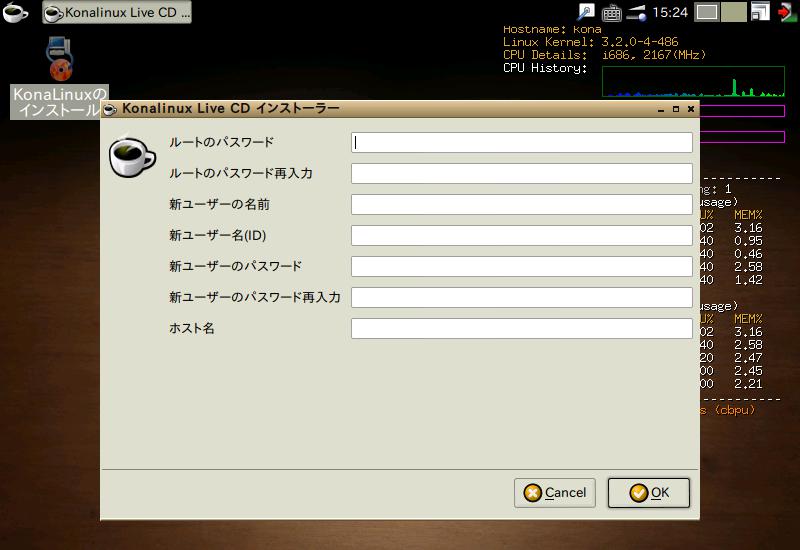Switch to the first workspace in pager
800x550 pixels.
(707, 12)
